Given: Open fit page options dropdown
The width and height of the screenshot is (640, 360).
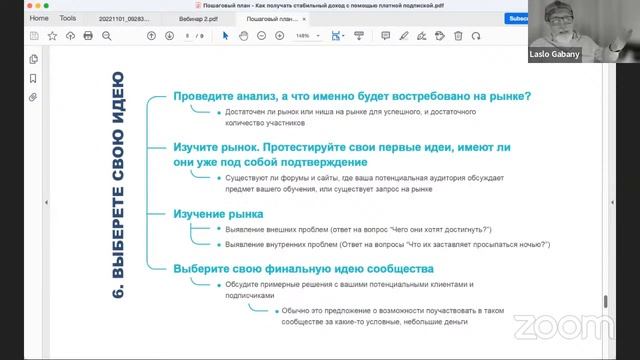Looking at the screenshot, I should (x=338, y=36).
